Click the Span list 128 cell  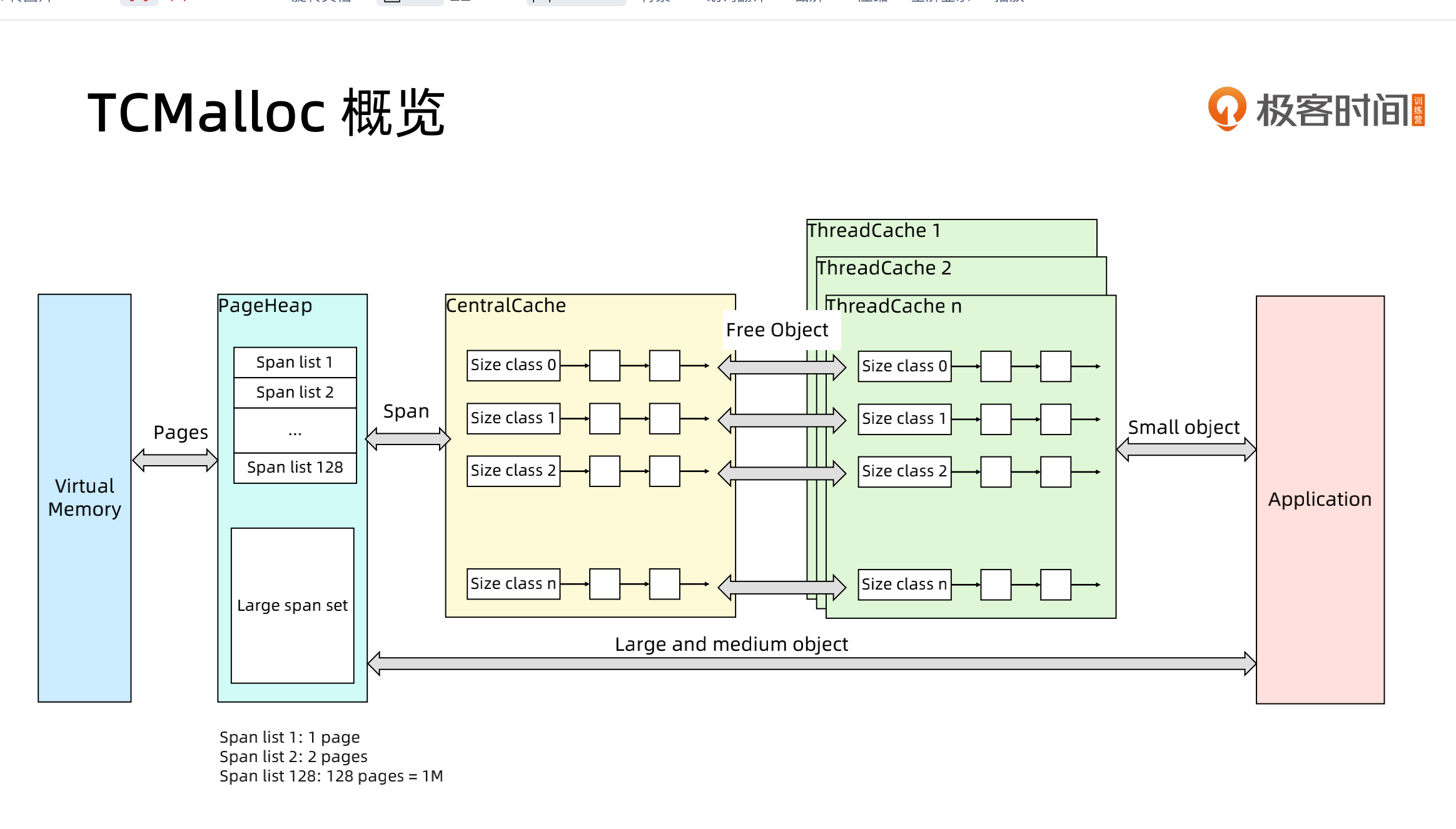(x=295, y=468)
